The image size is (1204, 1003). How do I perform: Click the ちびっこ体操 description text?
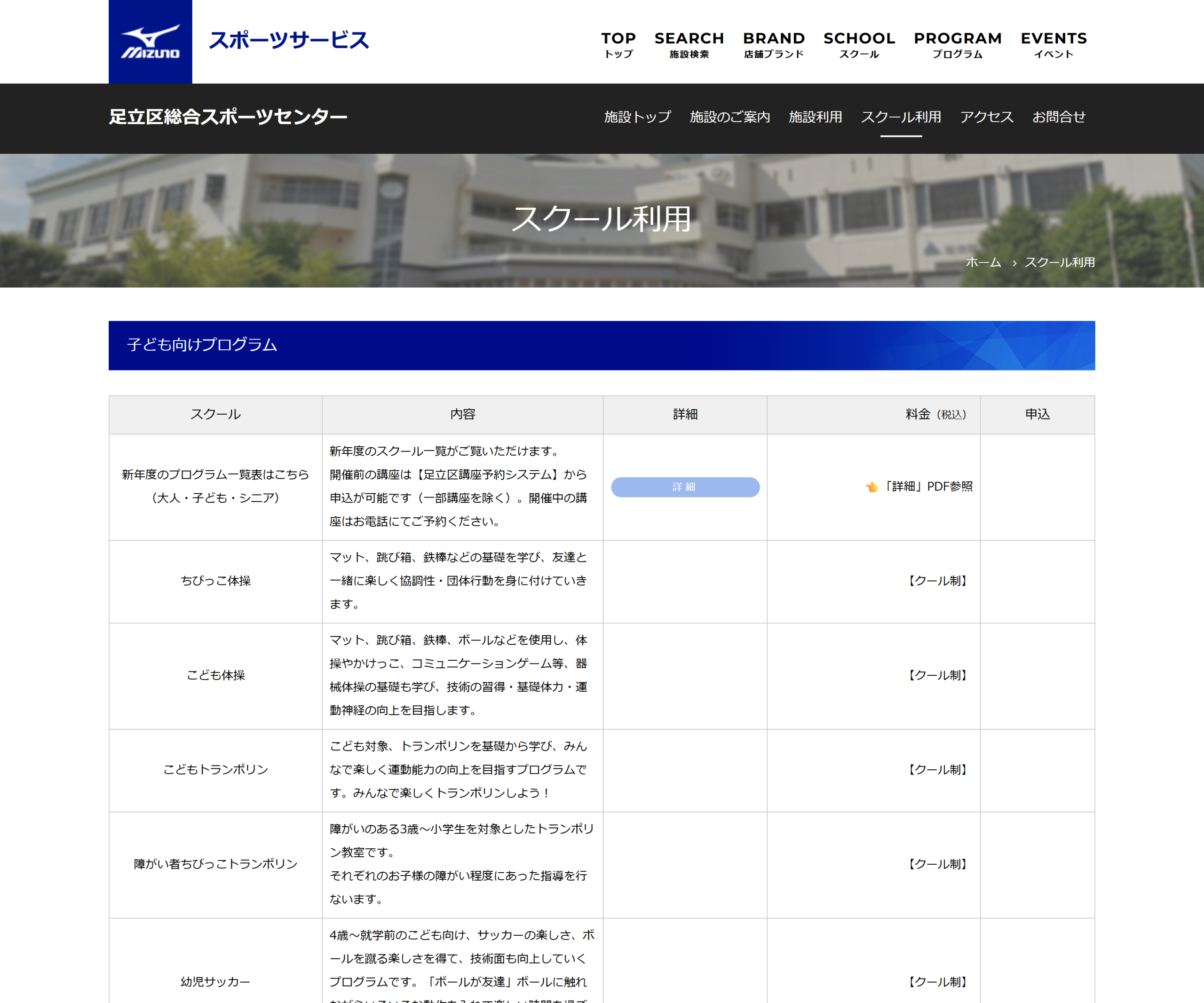459,581
